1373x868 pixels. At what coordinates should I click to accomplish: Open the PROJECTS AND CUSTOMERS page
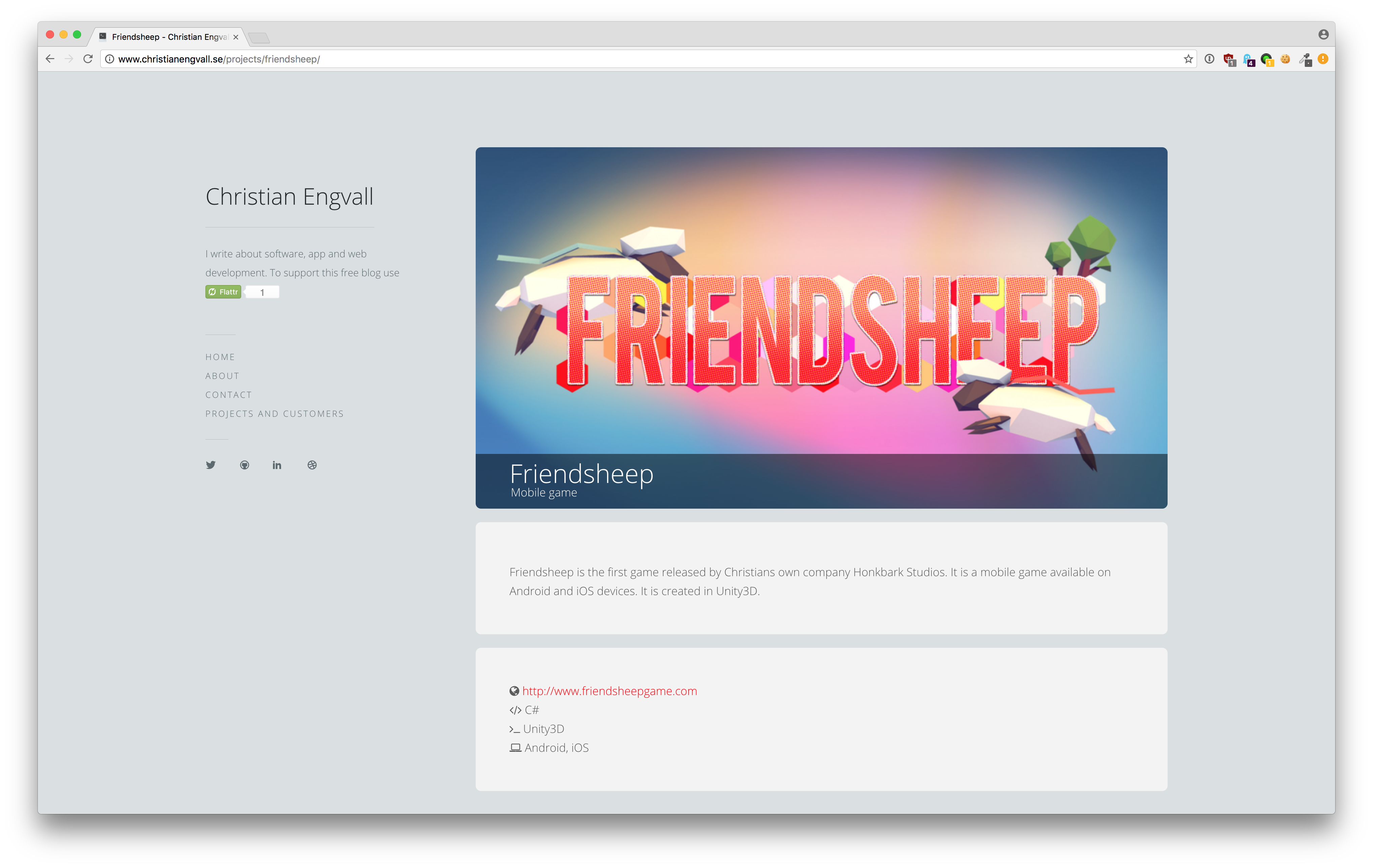[x=274, y=414]
